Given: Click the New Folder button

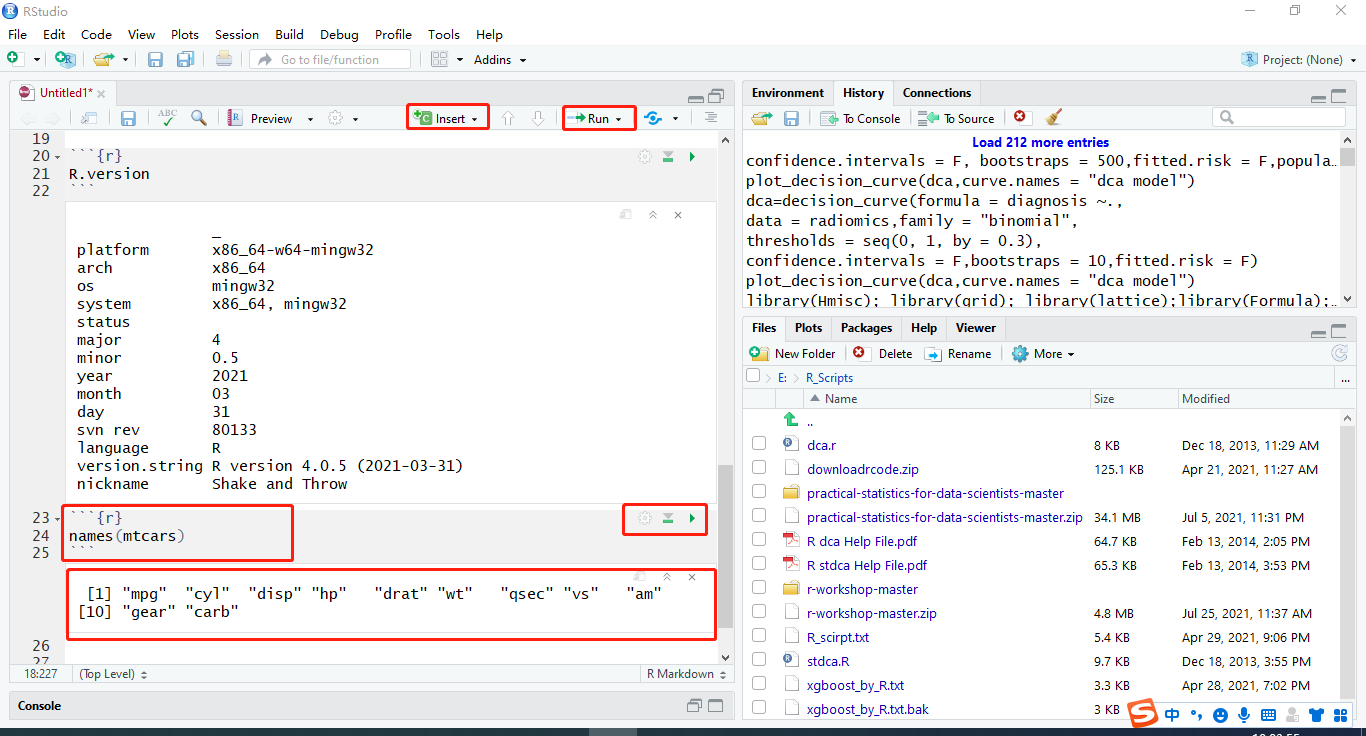Looking at the screenshot, I should click(x=793, y=353).
